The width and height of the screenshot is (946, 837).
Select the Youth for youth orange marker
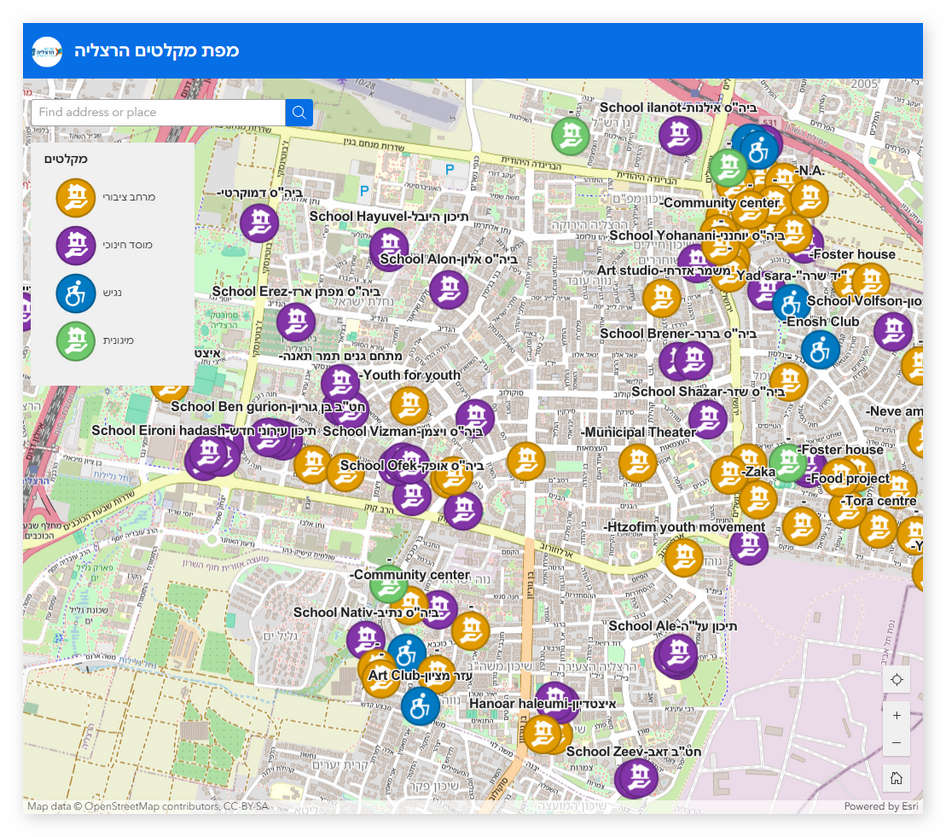[409, 406]
